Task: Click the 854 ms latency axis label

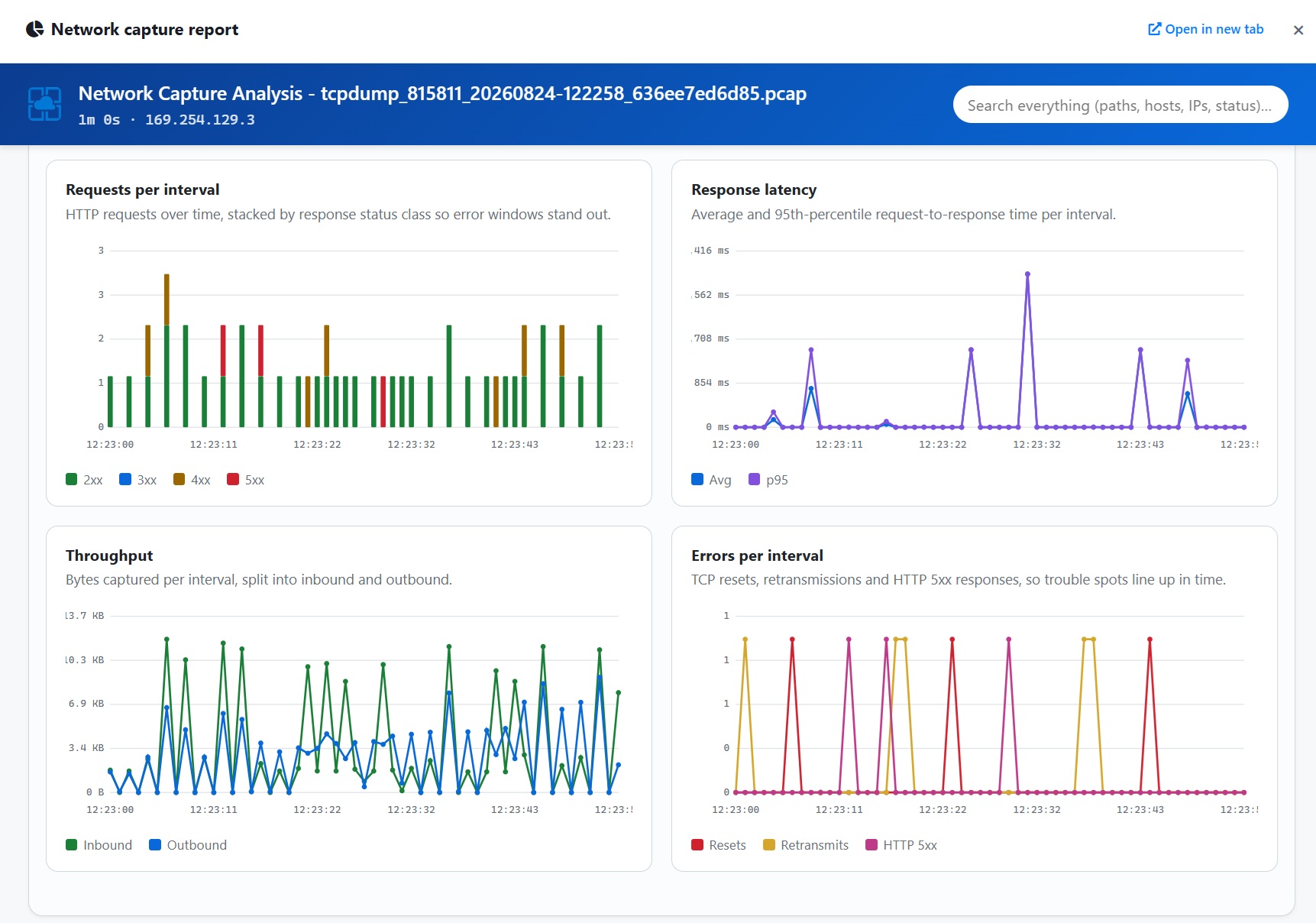Action: (x=711, y=383)
